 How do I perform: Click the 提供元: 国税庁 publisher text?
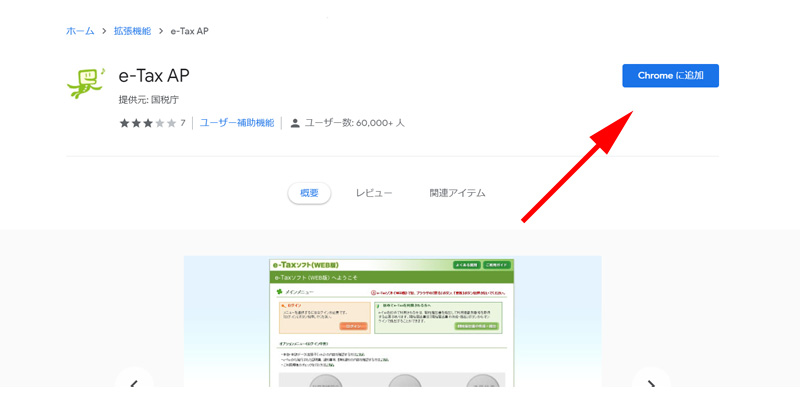[149, 100]
